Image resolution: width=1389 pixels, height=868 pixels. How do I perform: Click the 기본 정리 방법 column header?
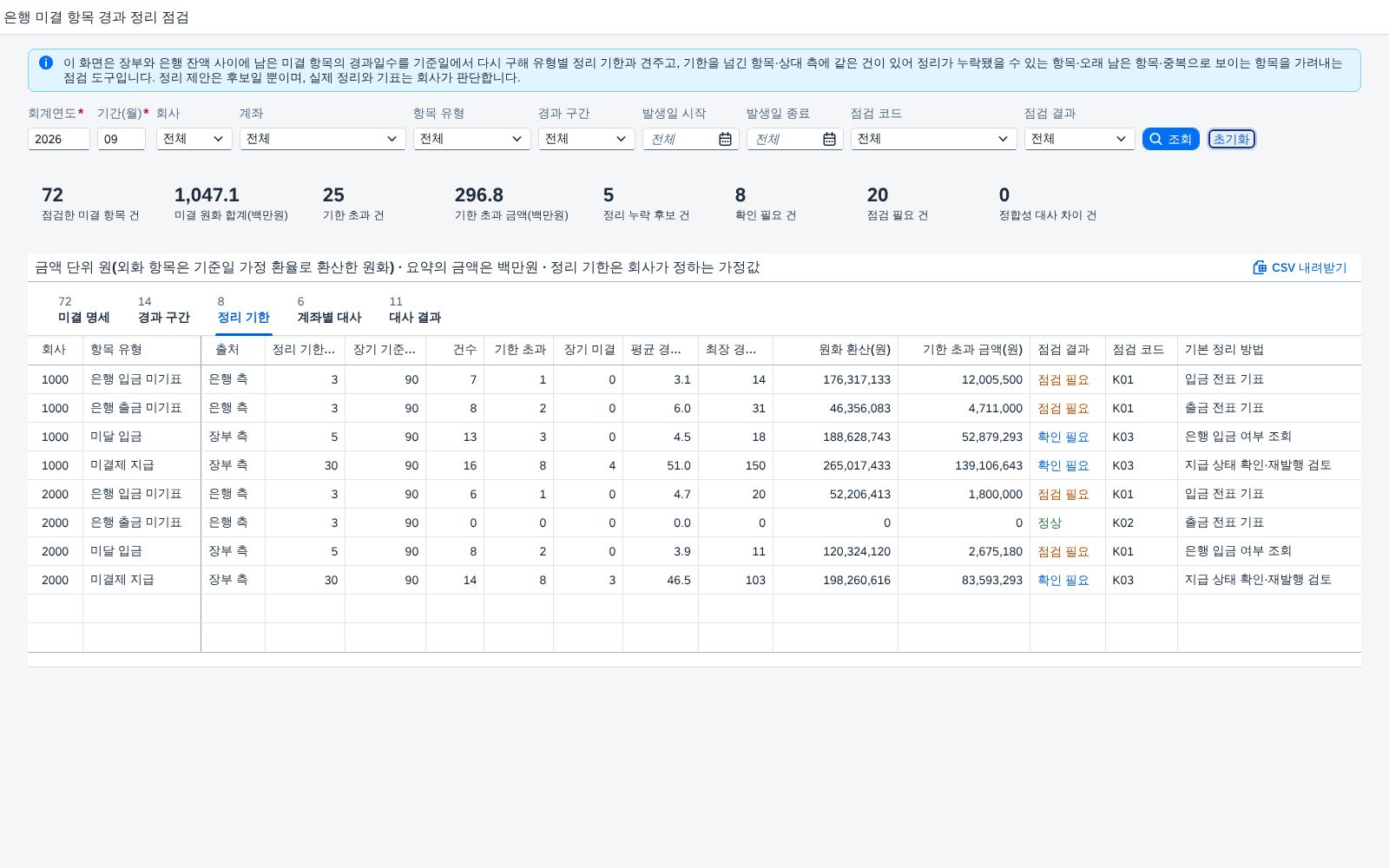click(x=1269, y=350)
